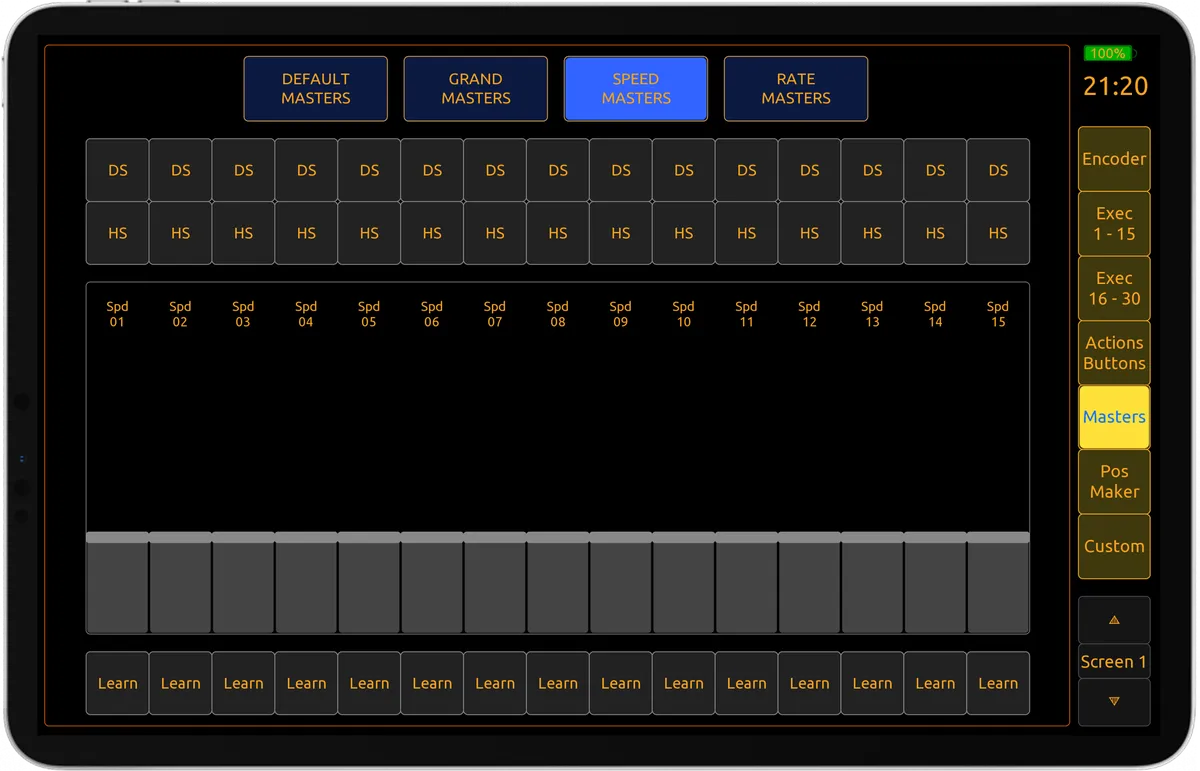The image size is (1200, 771).
Task: Click Learn below the Spd 05 fader
Action: (x=370, y=684)
